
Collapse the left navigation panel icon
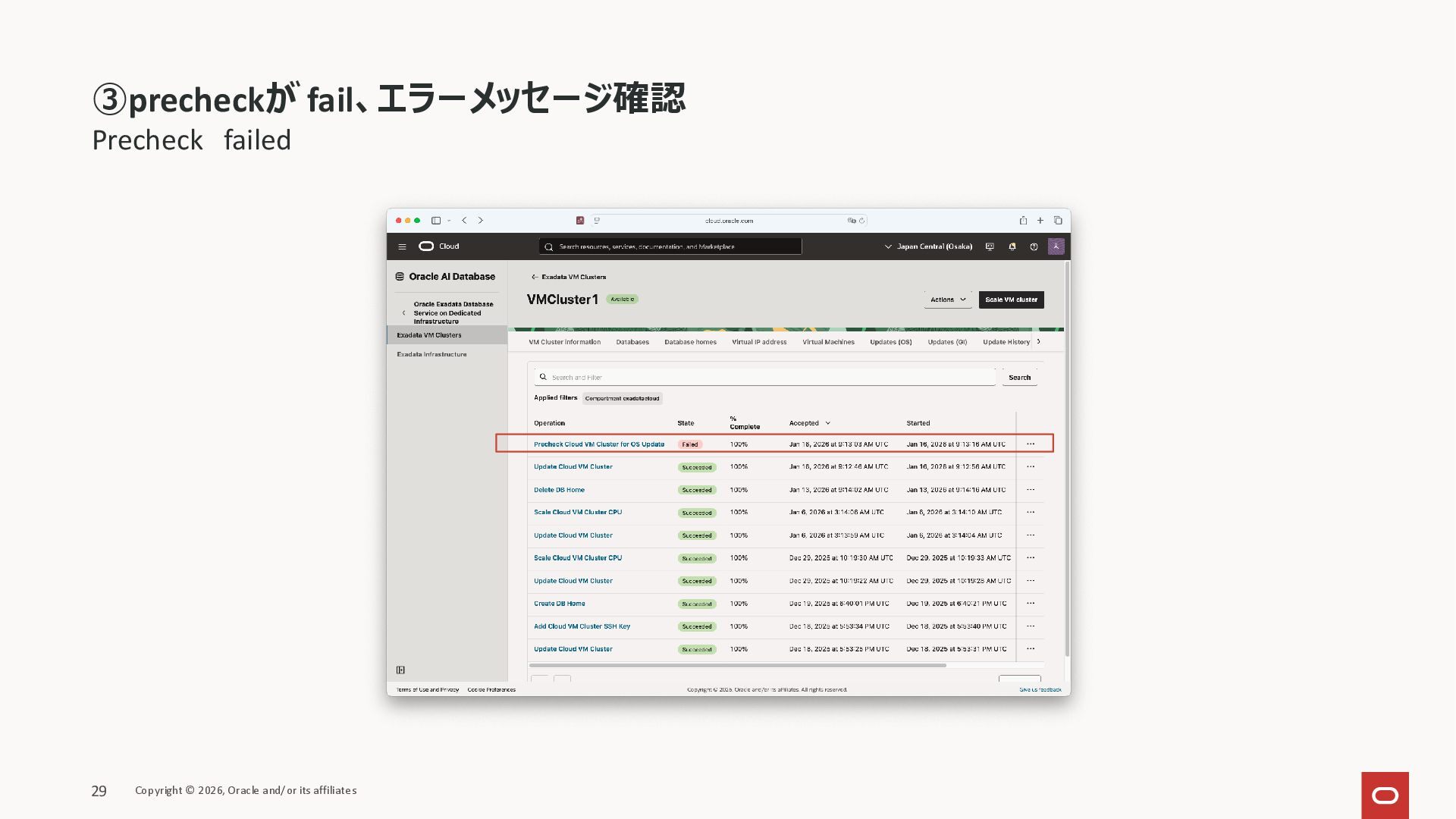coord(400,670)
